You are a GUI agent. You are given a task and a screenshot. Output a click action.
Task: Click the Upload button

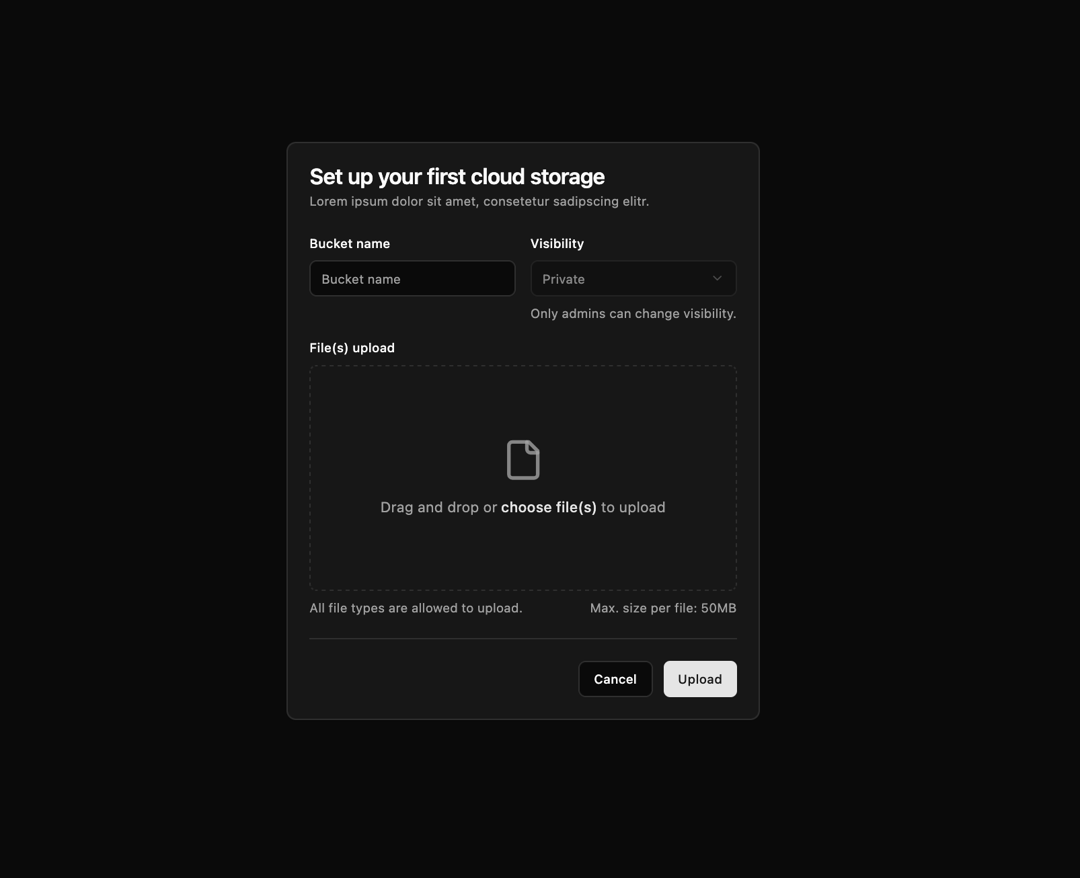coord(700,679)
